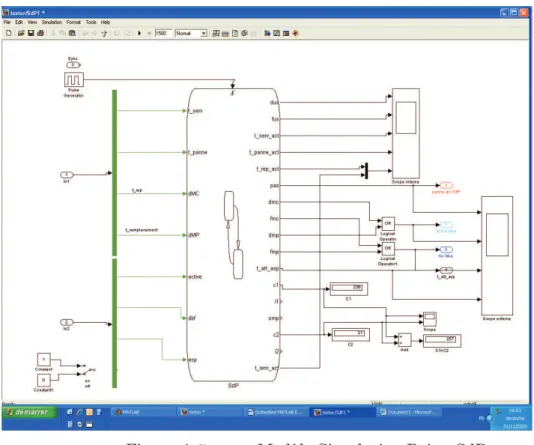Viewport: 534px width, 445px height.
Task: Click the dMP input label on chart
Action: [x=193, y=235]
